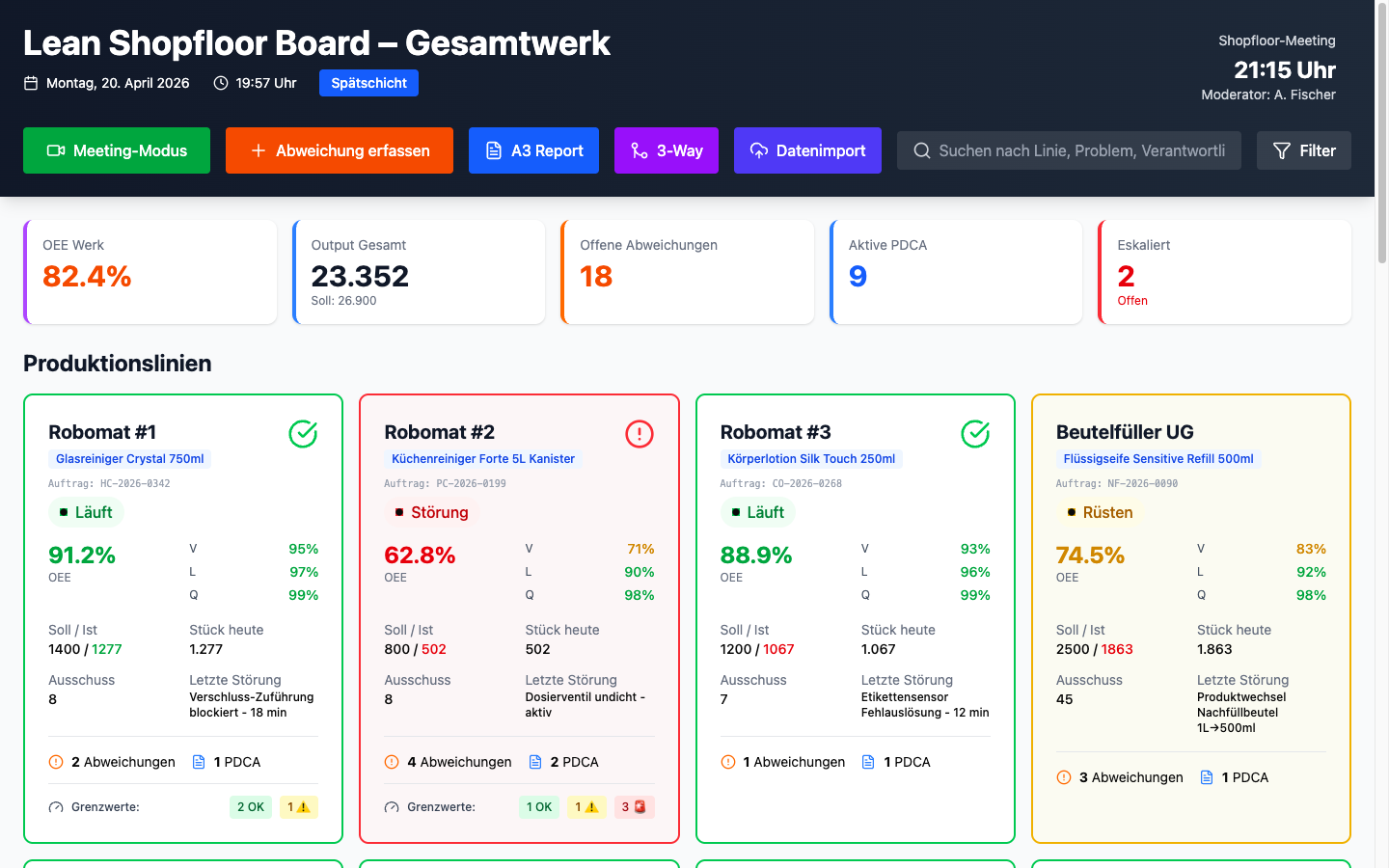Toggle the red alarm badge on Robomat #2 Grenzwerte
The height and width of the screenshot is (868, 1389).
(x=635, y=806)
